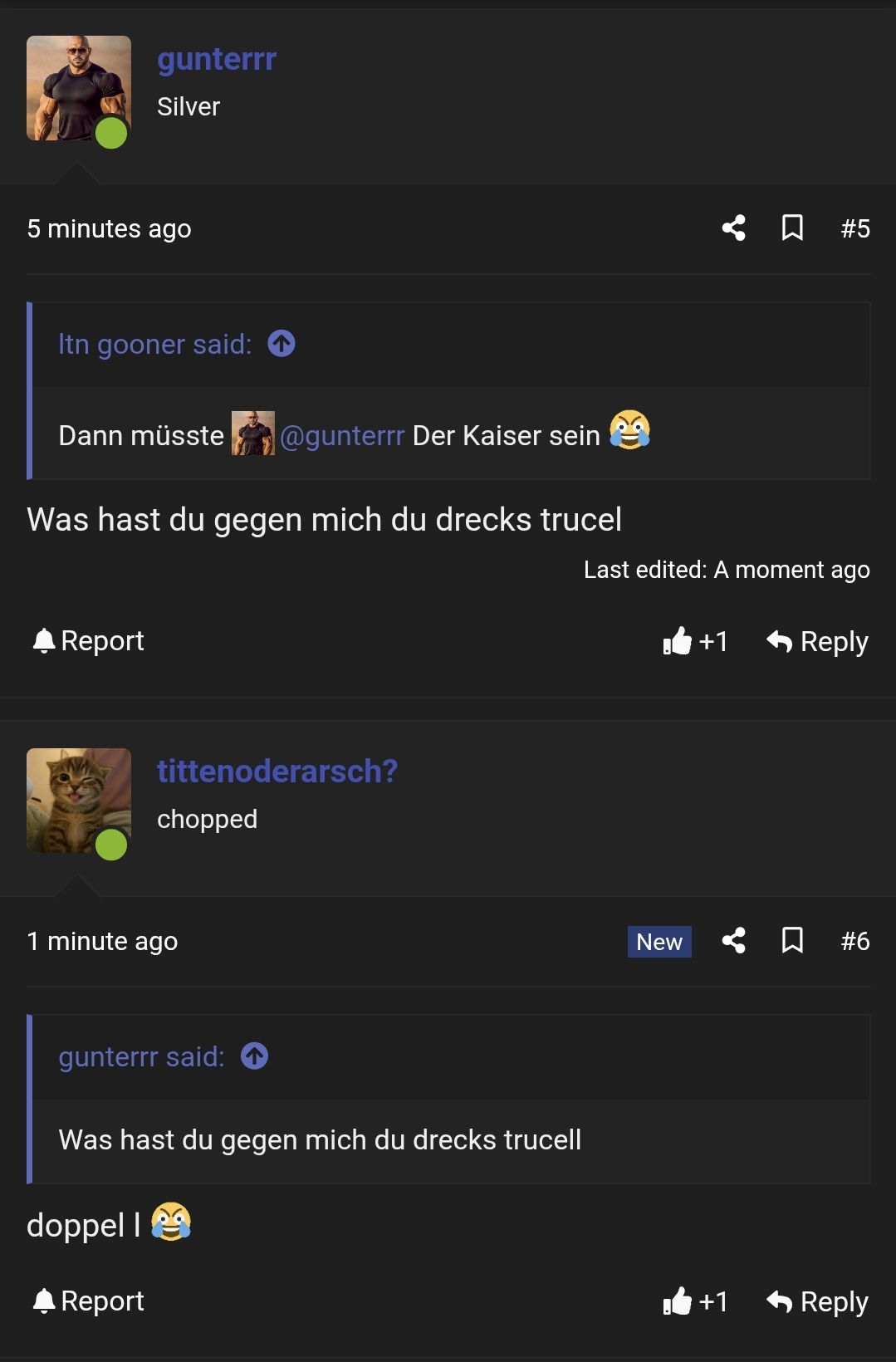
Task: Click the arrow icon in ltn gooner's quote
Action: [x=282, y=343]
